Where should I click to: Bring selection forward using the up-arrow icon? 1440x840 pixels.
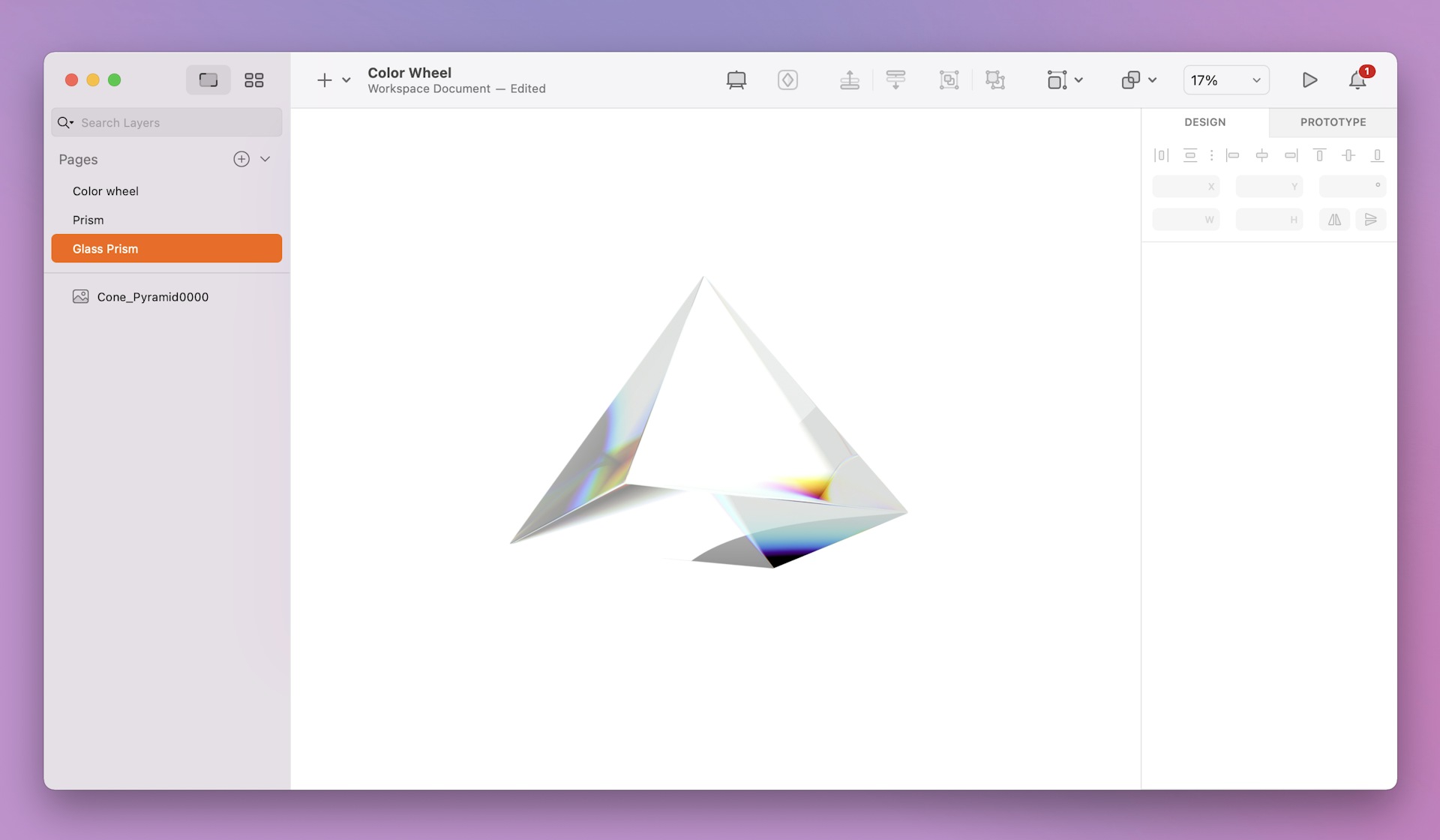click(850, 79)
